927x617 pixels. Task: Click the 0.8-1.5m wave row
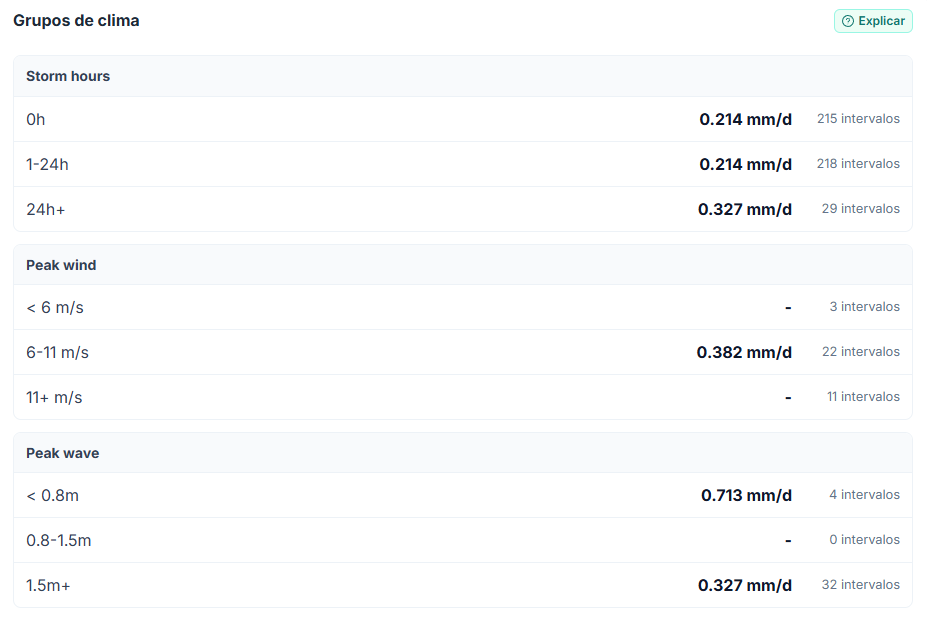pos(463,540)
